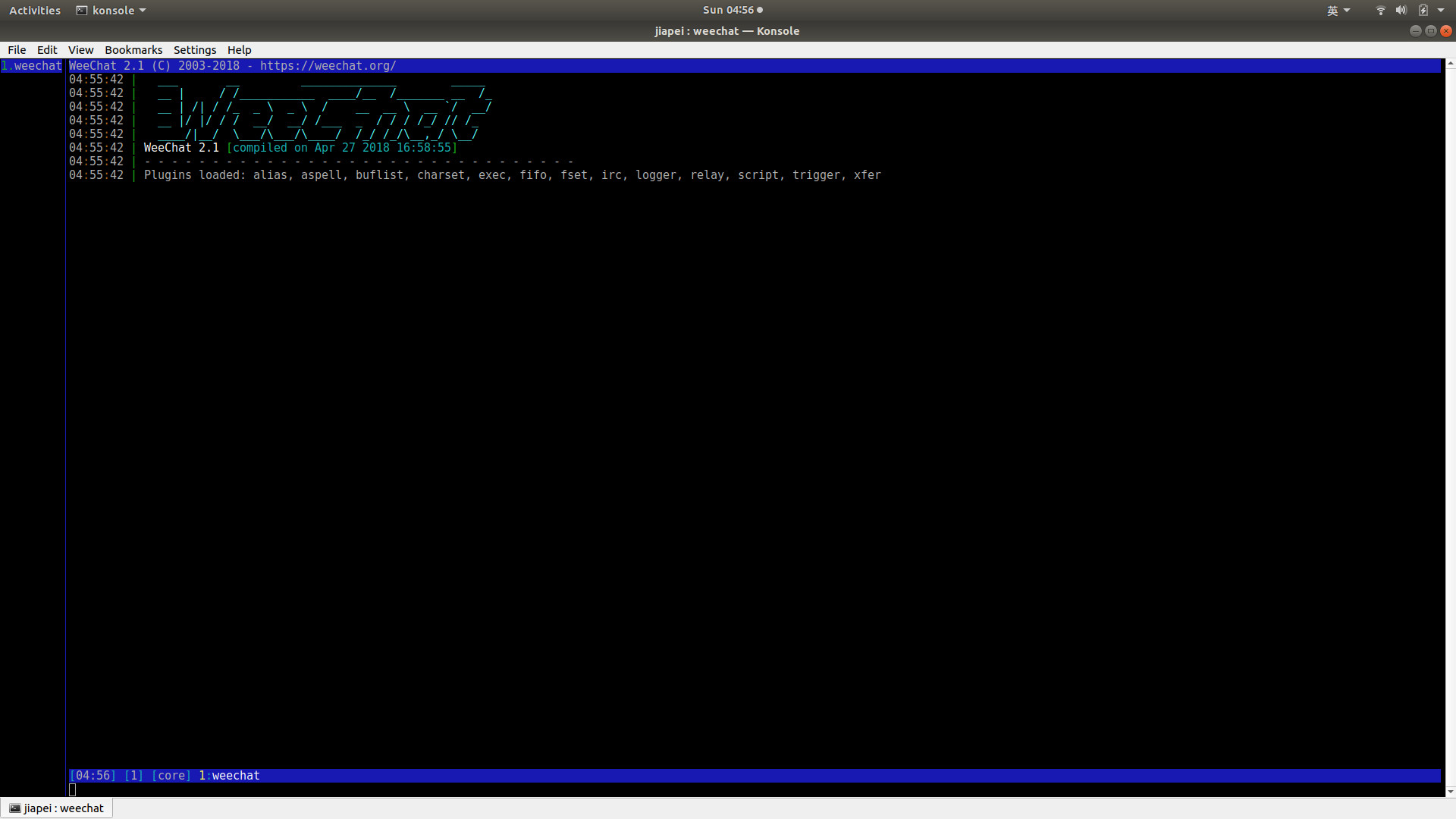
Task: Click the weechat.org URL in title bar
Action: [x=328, y=66]
